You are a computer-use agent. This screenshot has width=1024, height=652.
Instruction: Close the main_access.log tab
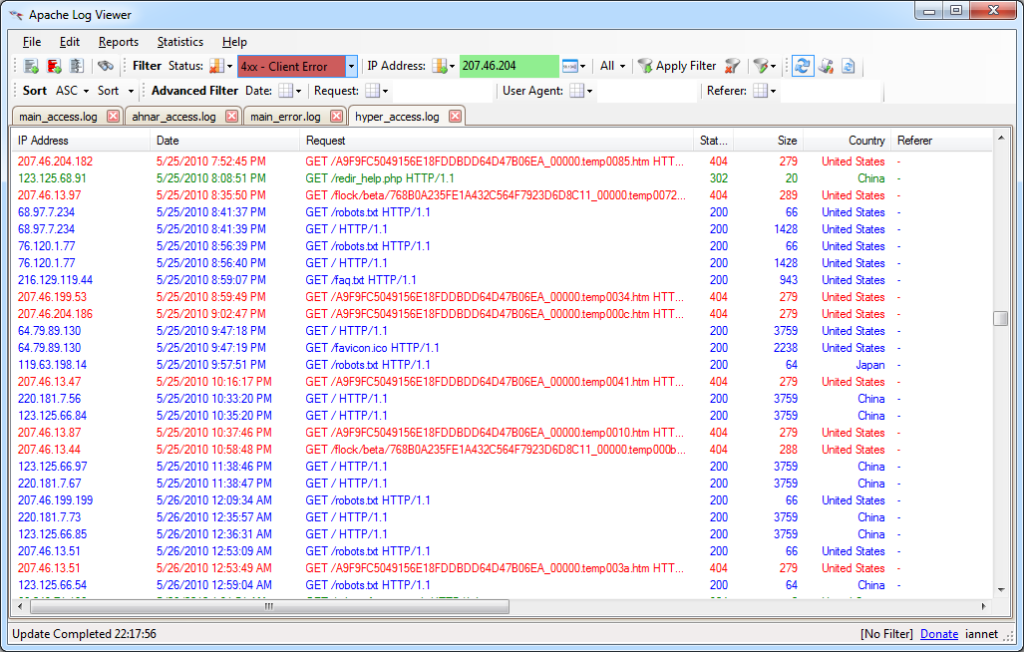point(113,116)
